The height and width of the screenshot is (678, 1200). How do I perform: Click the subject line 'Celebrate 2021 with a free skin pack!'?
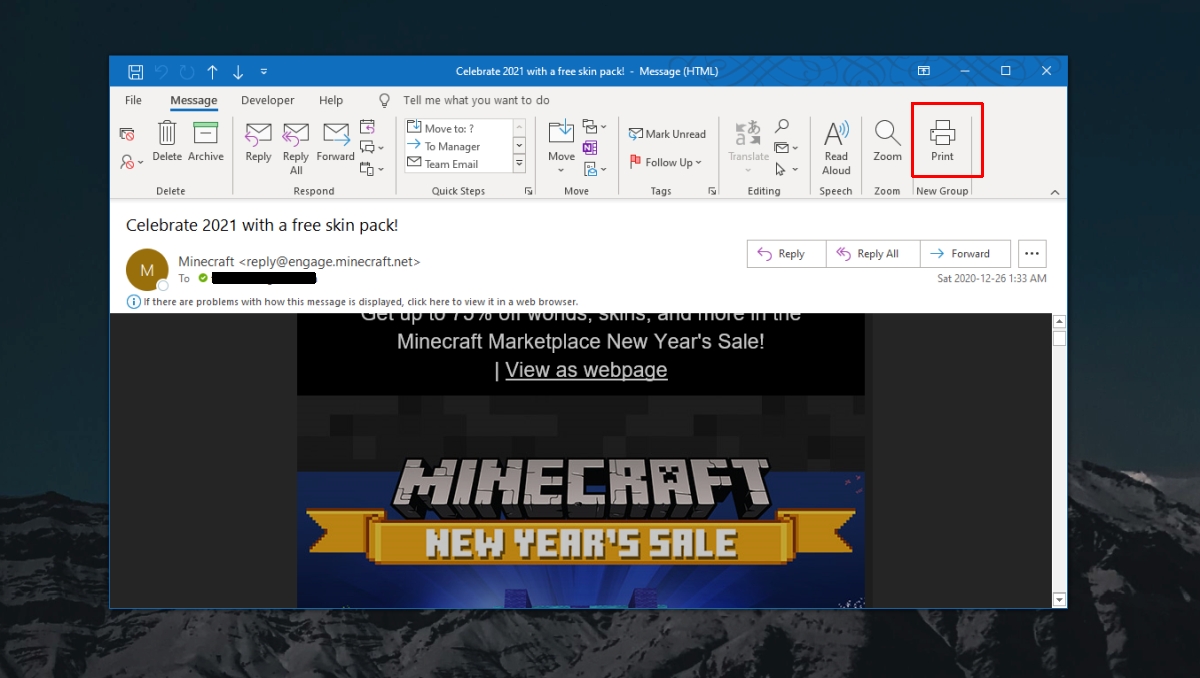pos(262,225)
